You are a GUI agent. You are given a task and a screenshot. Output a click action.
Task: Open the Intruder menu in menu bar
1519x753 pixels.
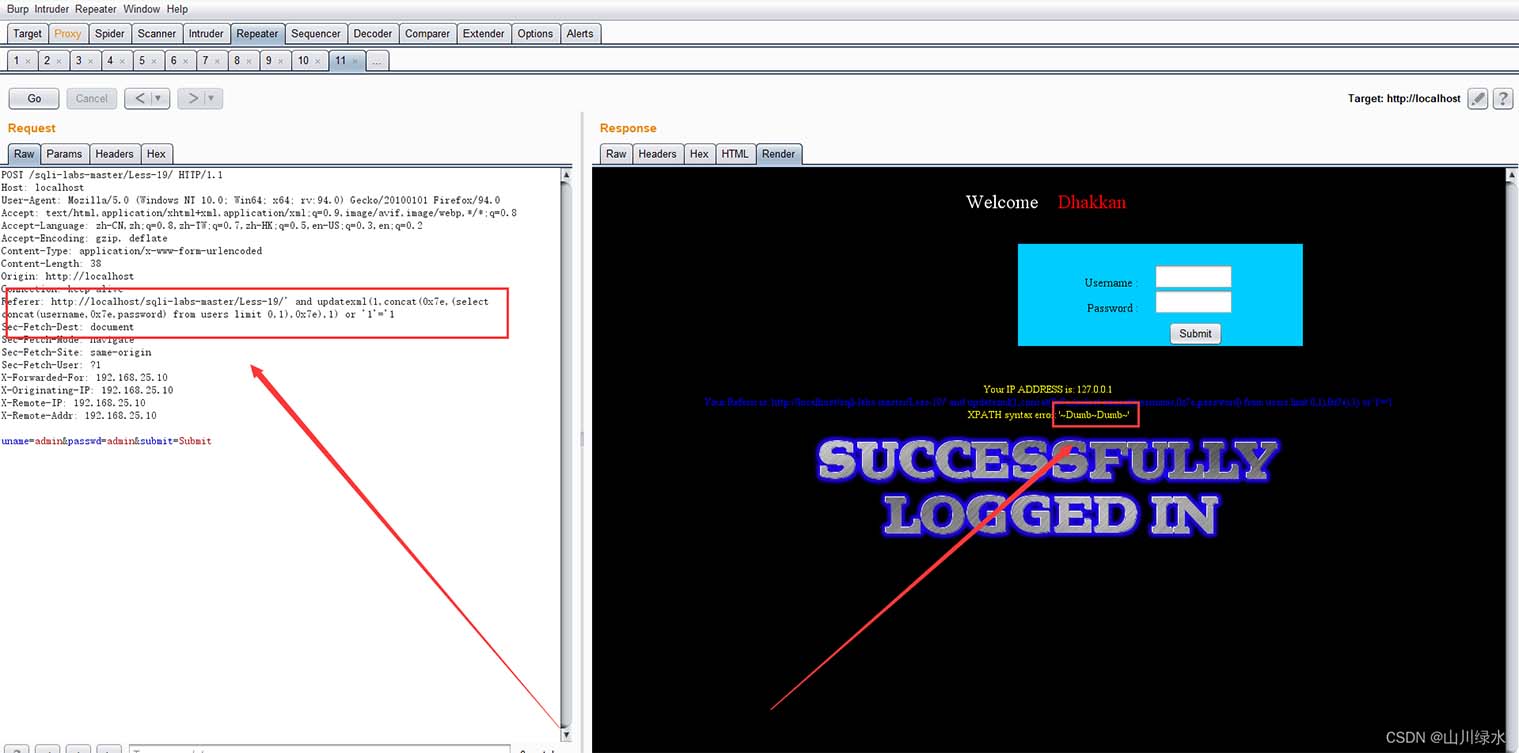(52, 9)
